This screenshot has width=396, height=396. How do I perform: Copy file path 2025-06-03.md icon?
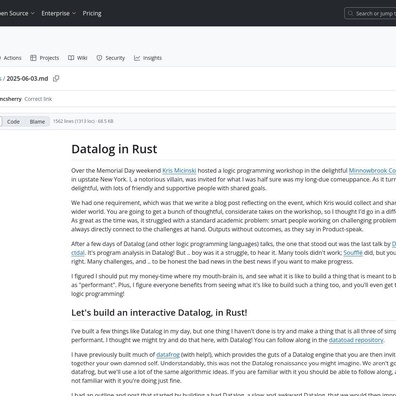(x=56, y=79)
